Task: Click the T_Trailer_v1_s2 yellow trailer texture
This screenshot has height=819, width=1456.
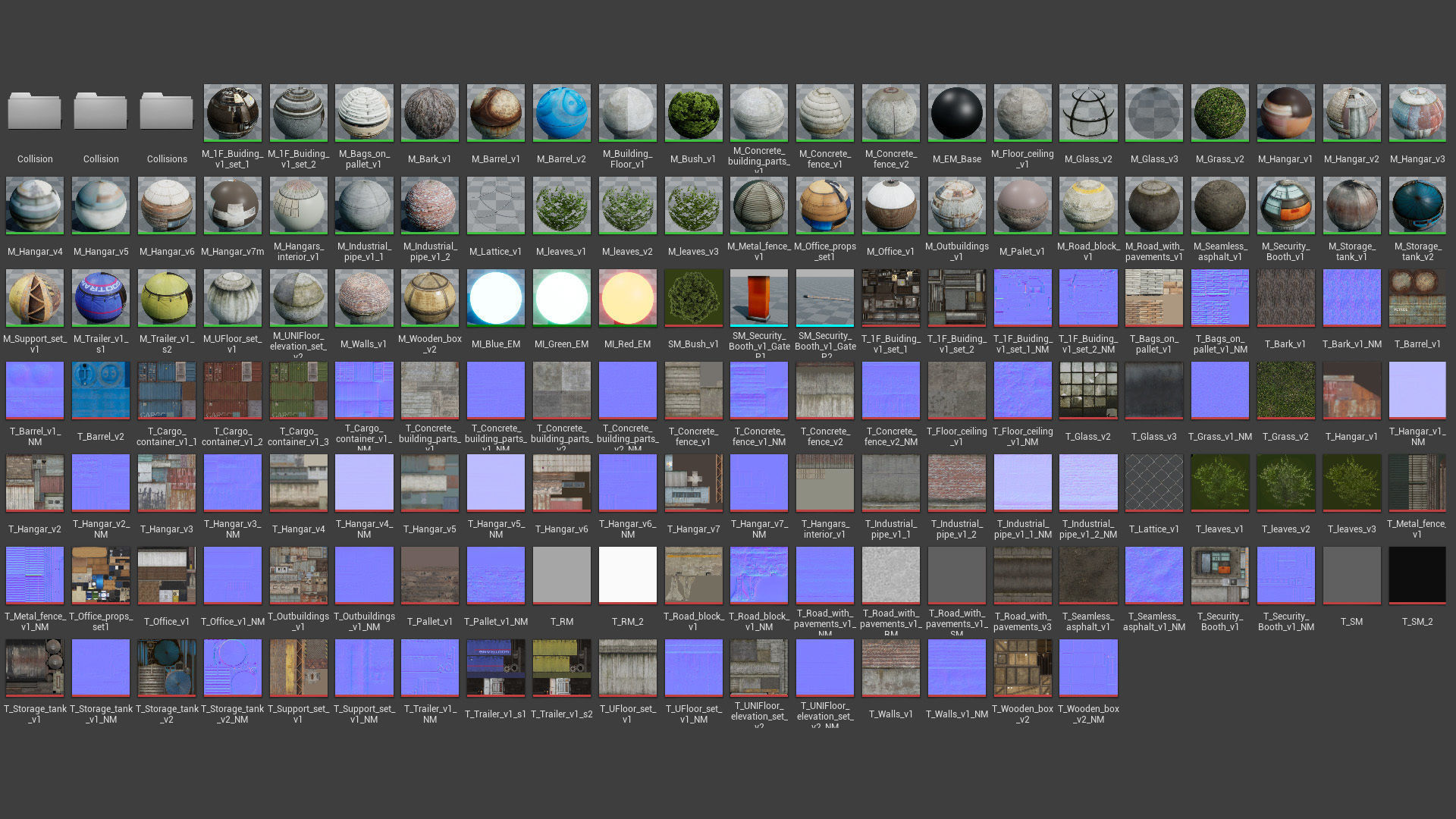Action: 561,667
